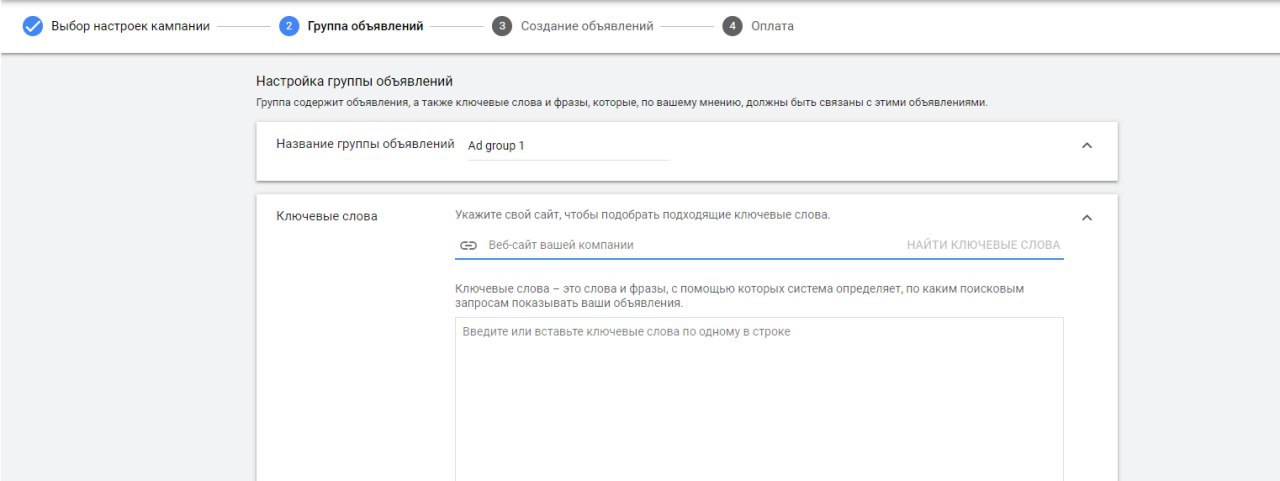Image resolution: width=1280 pixels, height=481 pixels.
Task: Click the 'Настройка группы объявлений' heading
Action: [355, 81]
